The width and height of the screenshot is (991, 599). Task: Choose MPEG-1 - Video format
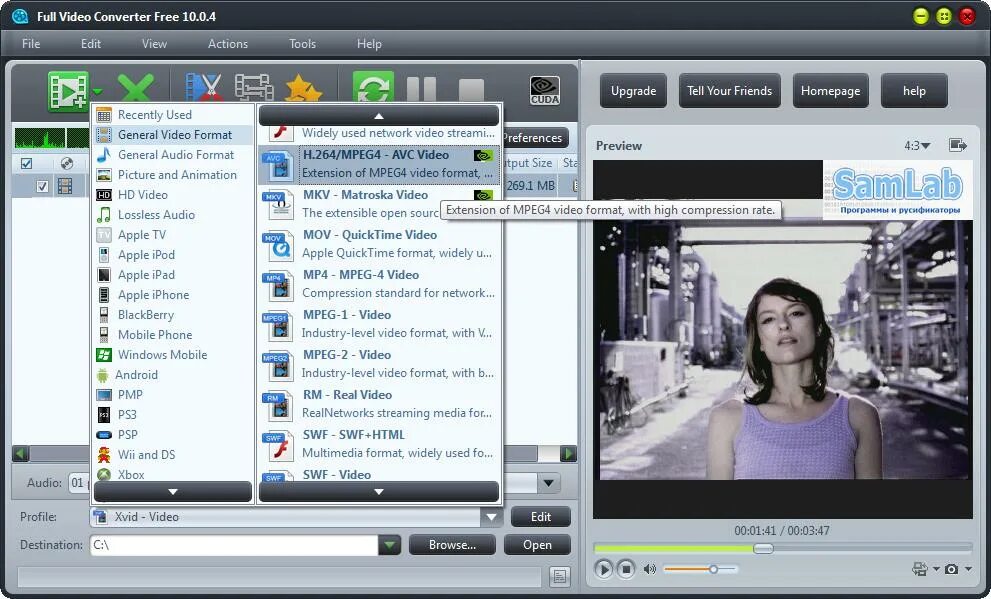click(379, 324)
